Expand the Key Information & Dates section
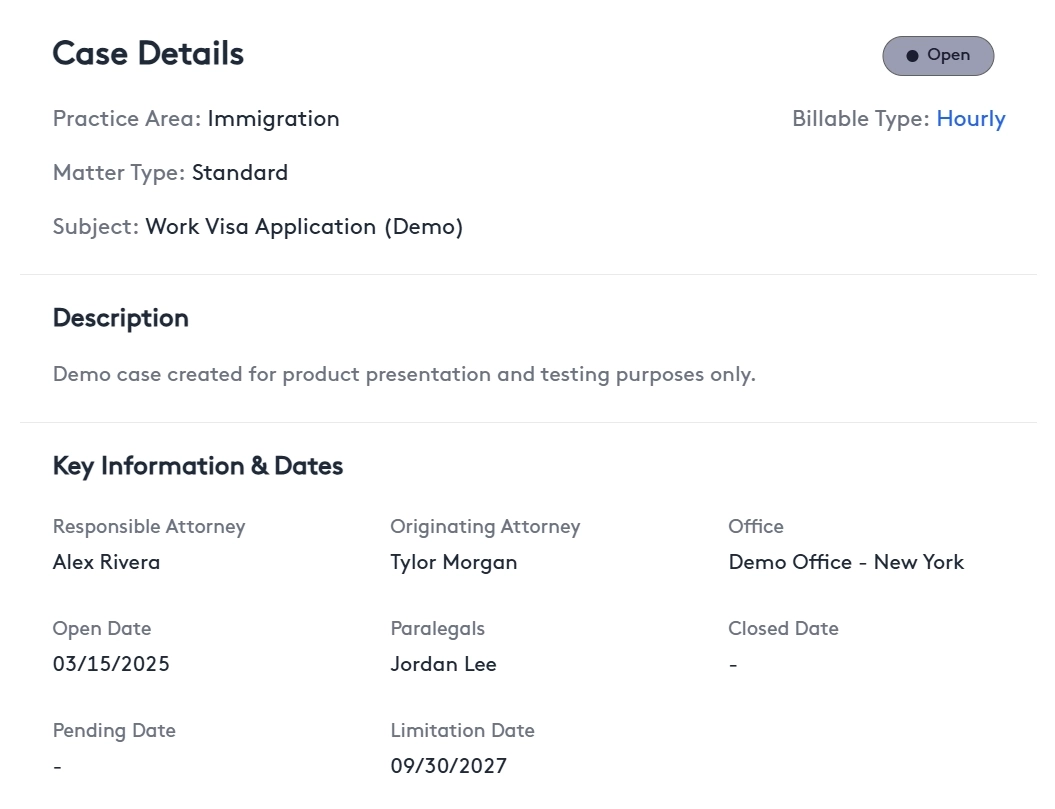Screen dimensions: 1055x809 [x=197, y=466]
